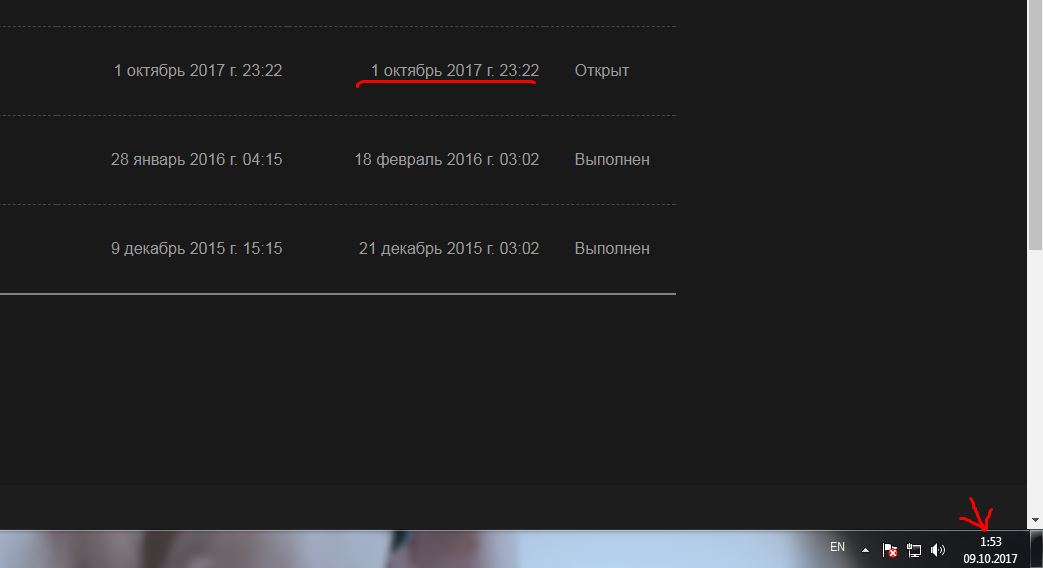Select the first-column 1 октябрь 2017 г. 23:22
This screenshot has width=1043, height=568.
point(198,71)
